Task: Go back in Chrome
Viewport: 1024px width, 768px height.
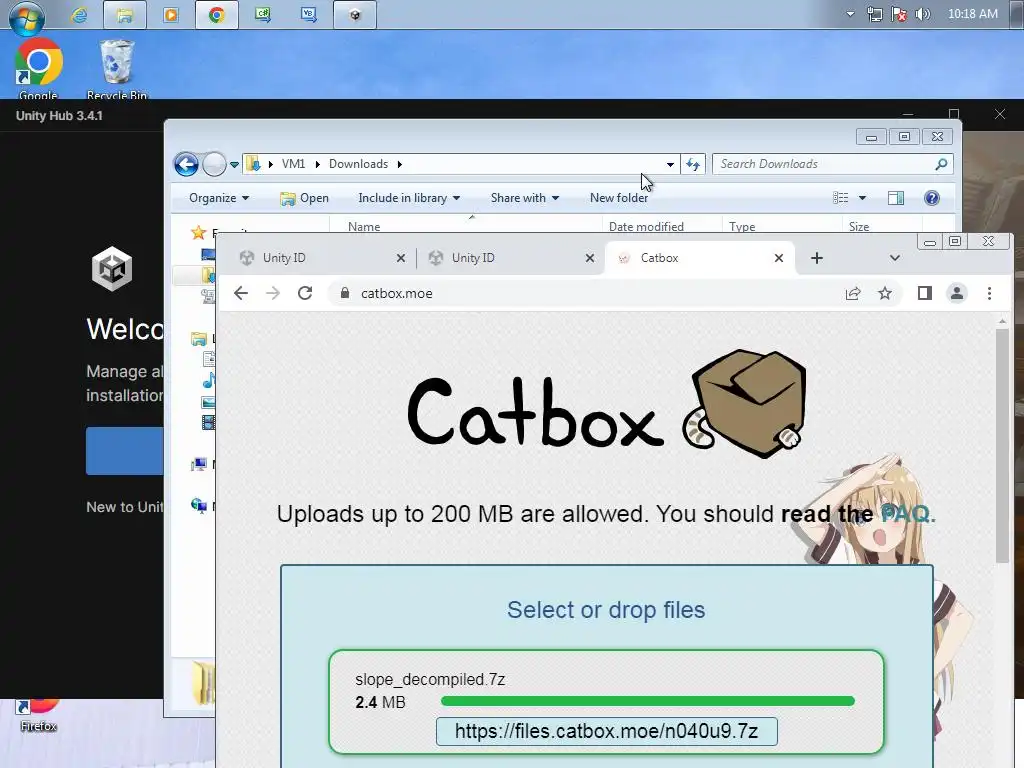Action: click(x=241, y=293)
